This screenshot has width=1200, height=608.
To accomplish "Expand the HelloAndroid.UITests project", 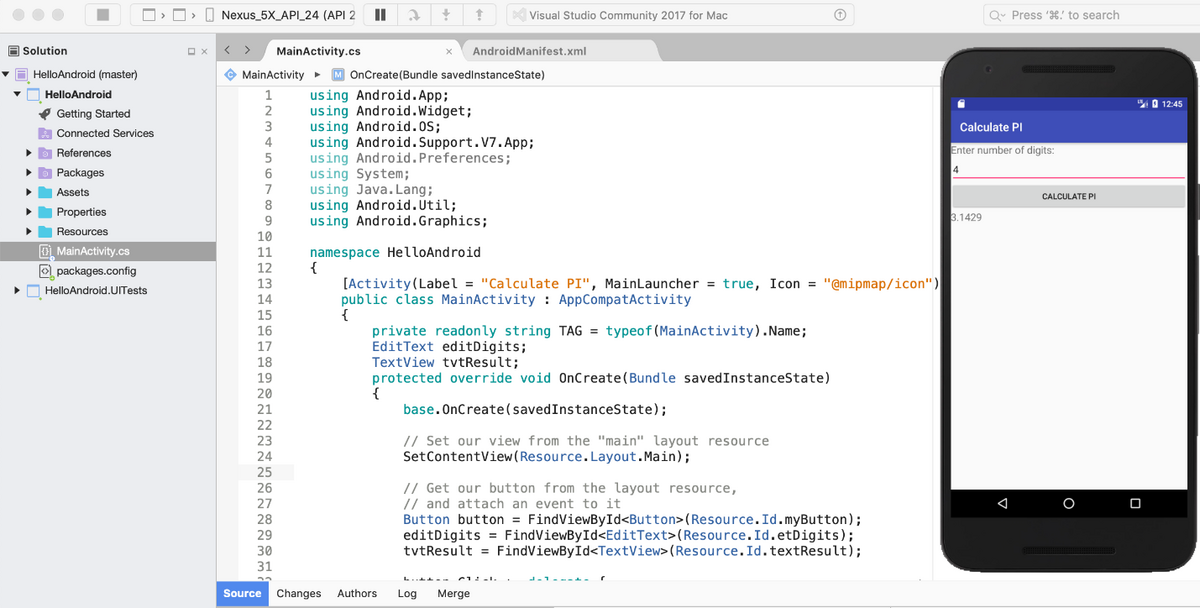I will point(17,291).
